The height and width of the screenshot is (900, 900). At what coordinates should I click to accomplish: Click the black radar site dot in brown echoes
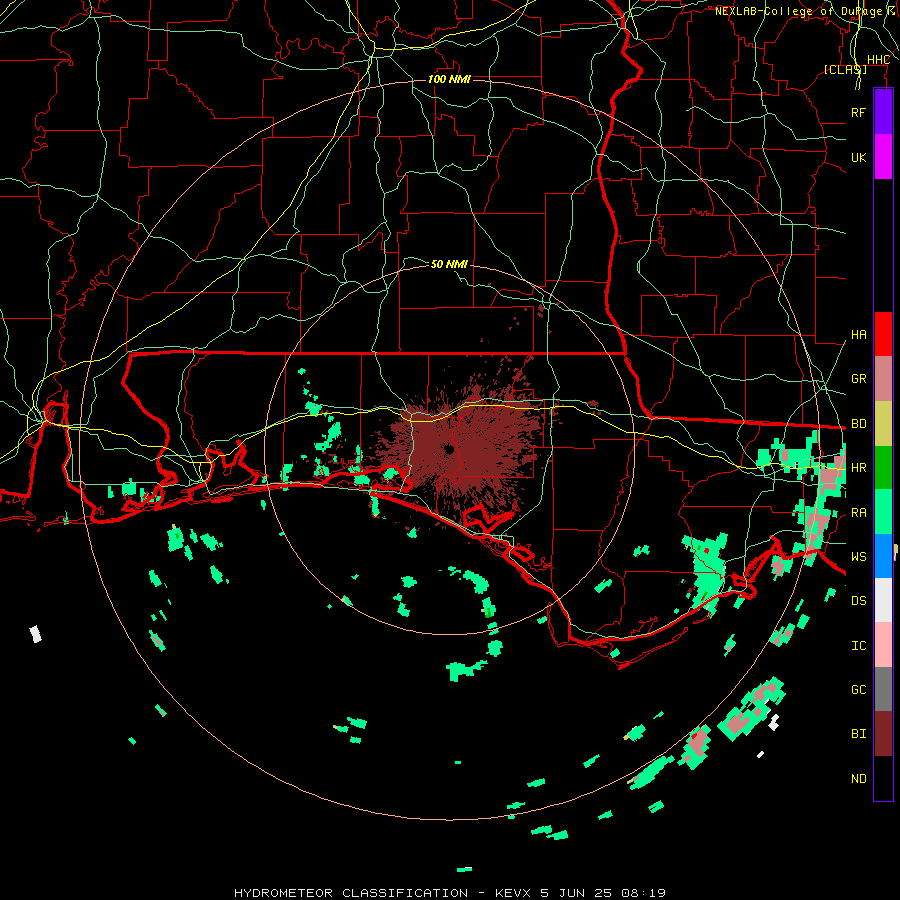click(x=449, y=449)
